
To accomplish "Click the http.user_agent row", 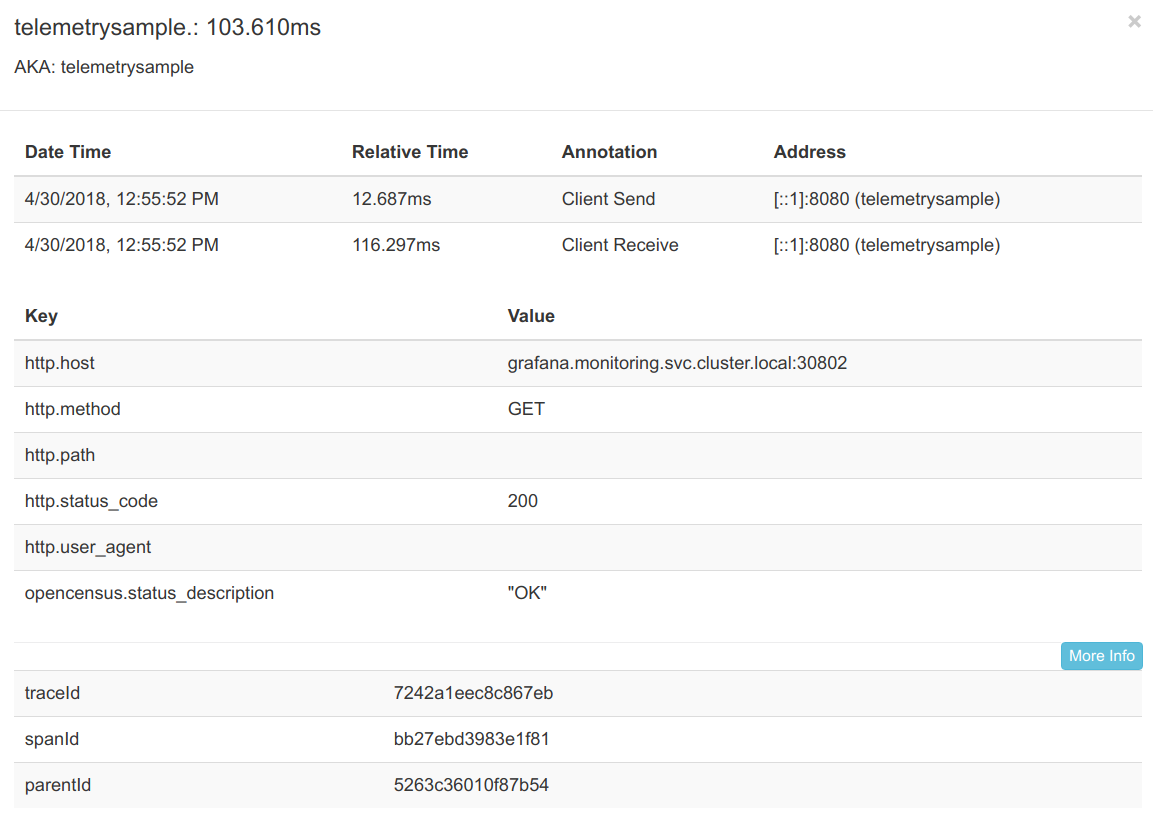I will 578,547.
